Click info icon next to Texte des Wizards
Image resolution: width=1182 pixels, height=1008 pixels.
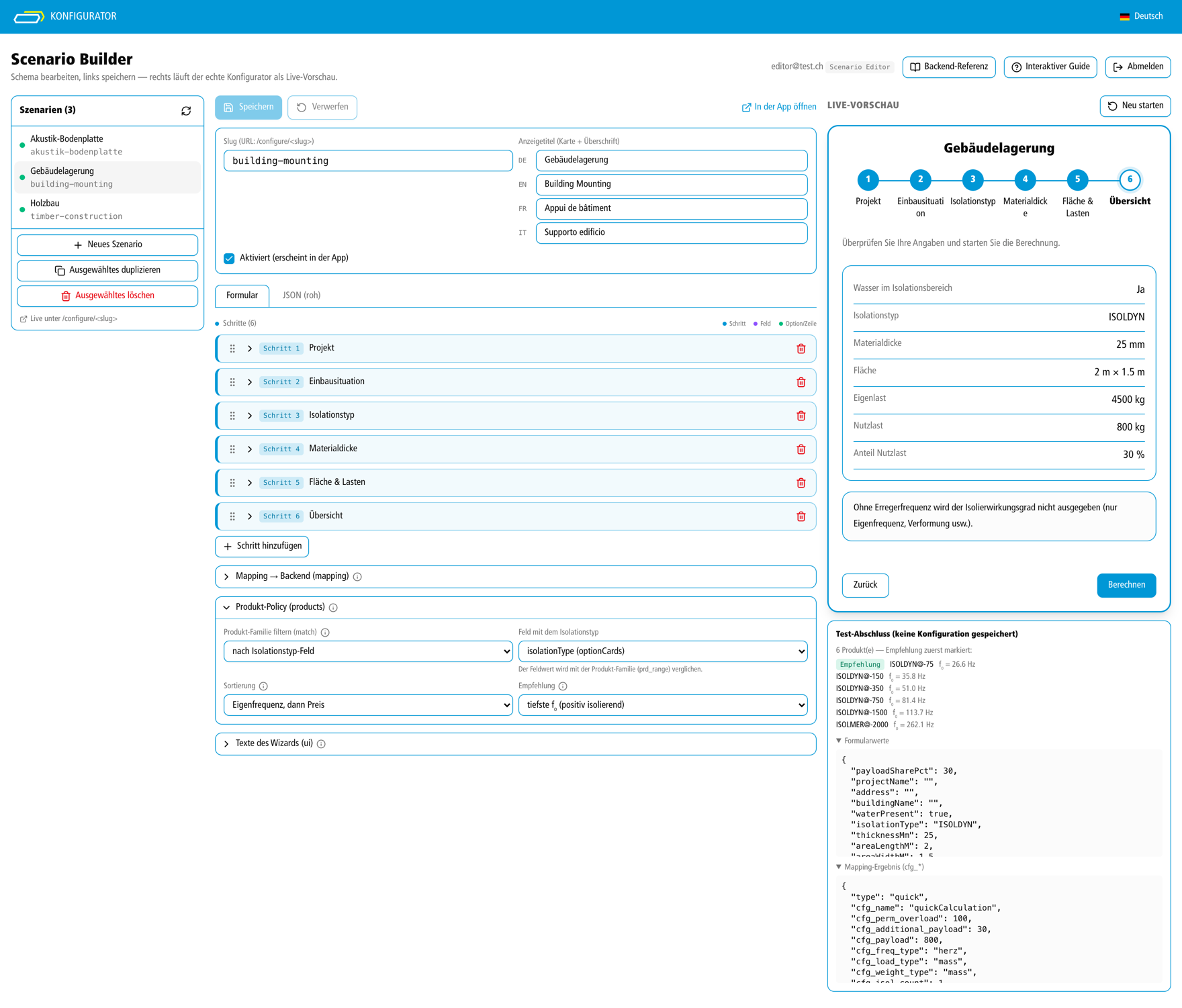pyautogui.click(x=321, y=744)
